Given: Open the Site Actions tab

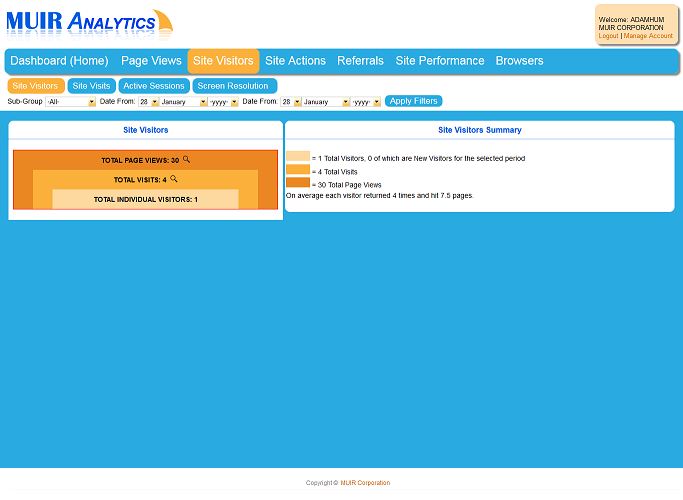Looking at the screenshot, I should click(295, 61).
